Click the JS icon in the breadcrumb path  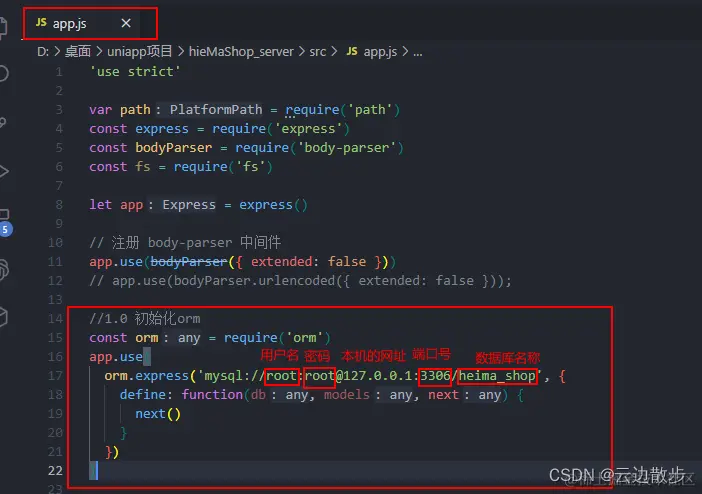(x=352, y=52)
